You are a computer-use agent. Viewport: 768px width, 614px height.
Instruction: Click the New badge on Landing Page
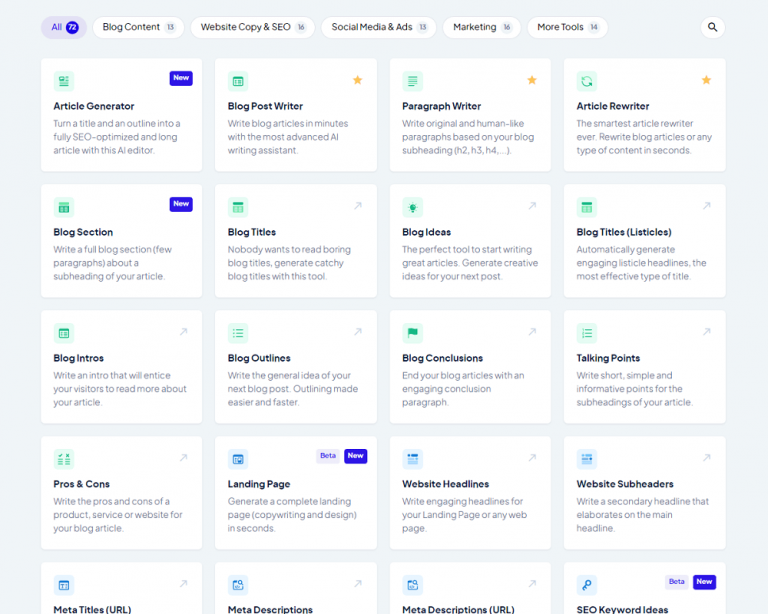tap(356, 456)
